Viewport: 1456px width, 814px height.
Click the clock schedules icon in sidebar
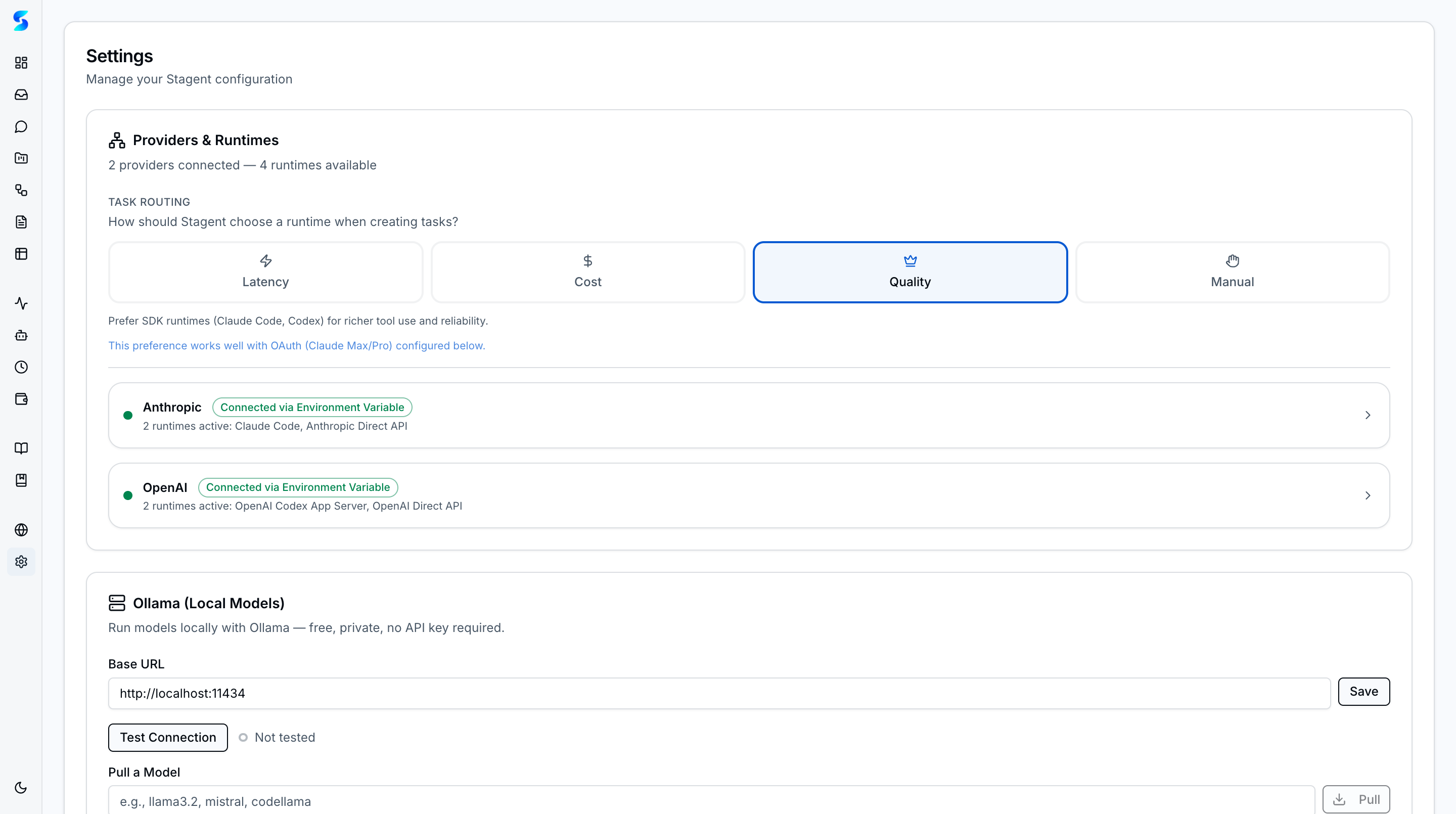click(x=21, y=368)
